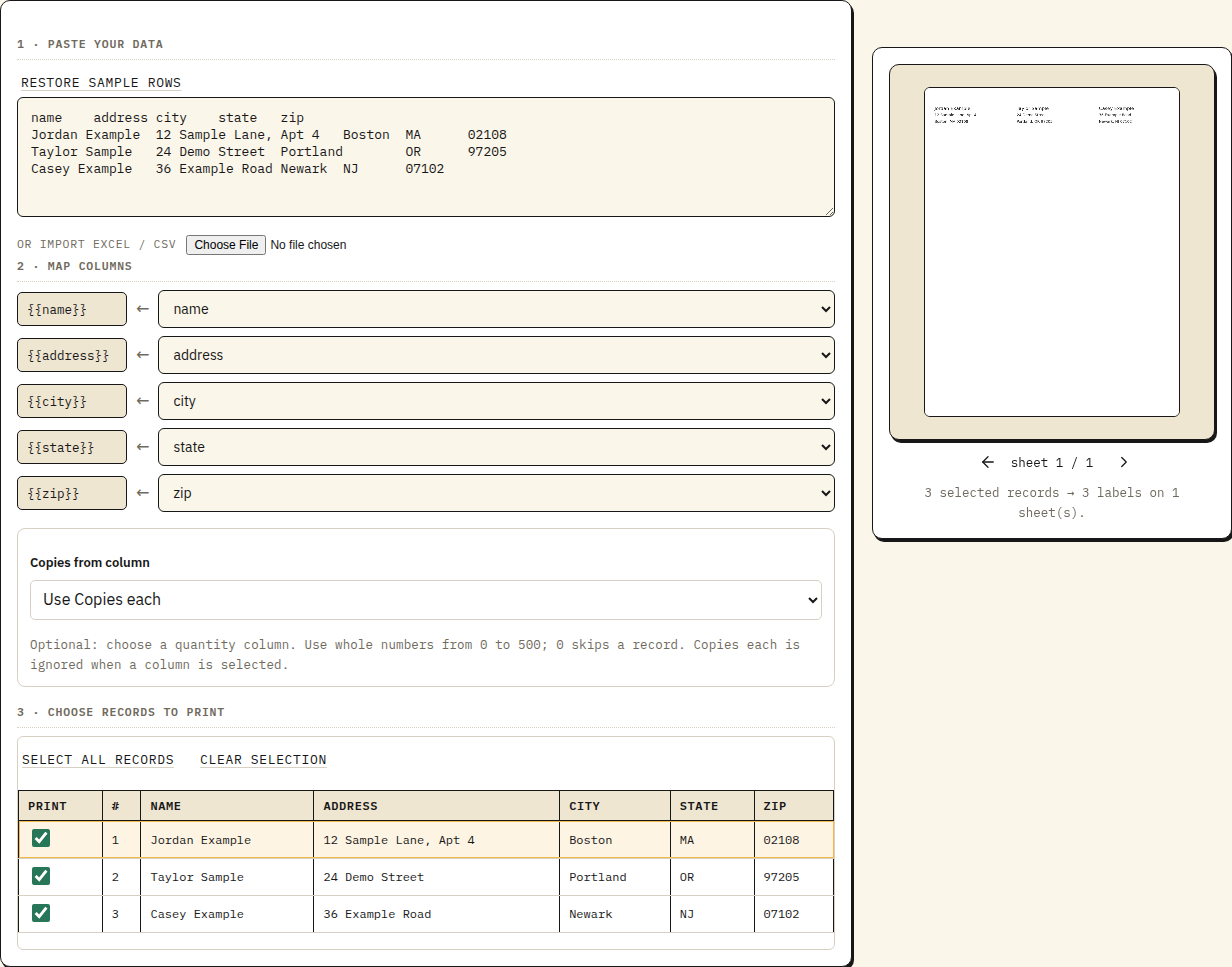The image size is (1232, 967).
Task: Open the {{state}} column mapping dropdown
Action: pyautogui.click(x=496, y=447)
